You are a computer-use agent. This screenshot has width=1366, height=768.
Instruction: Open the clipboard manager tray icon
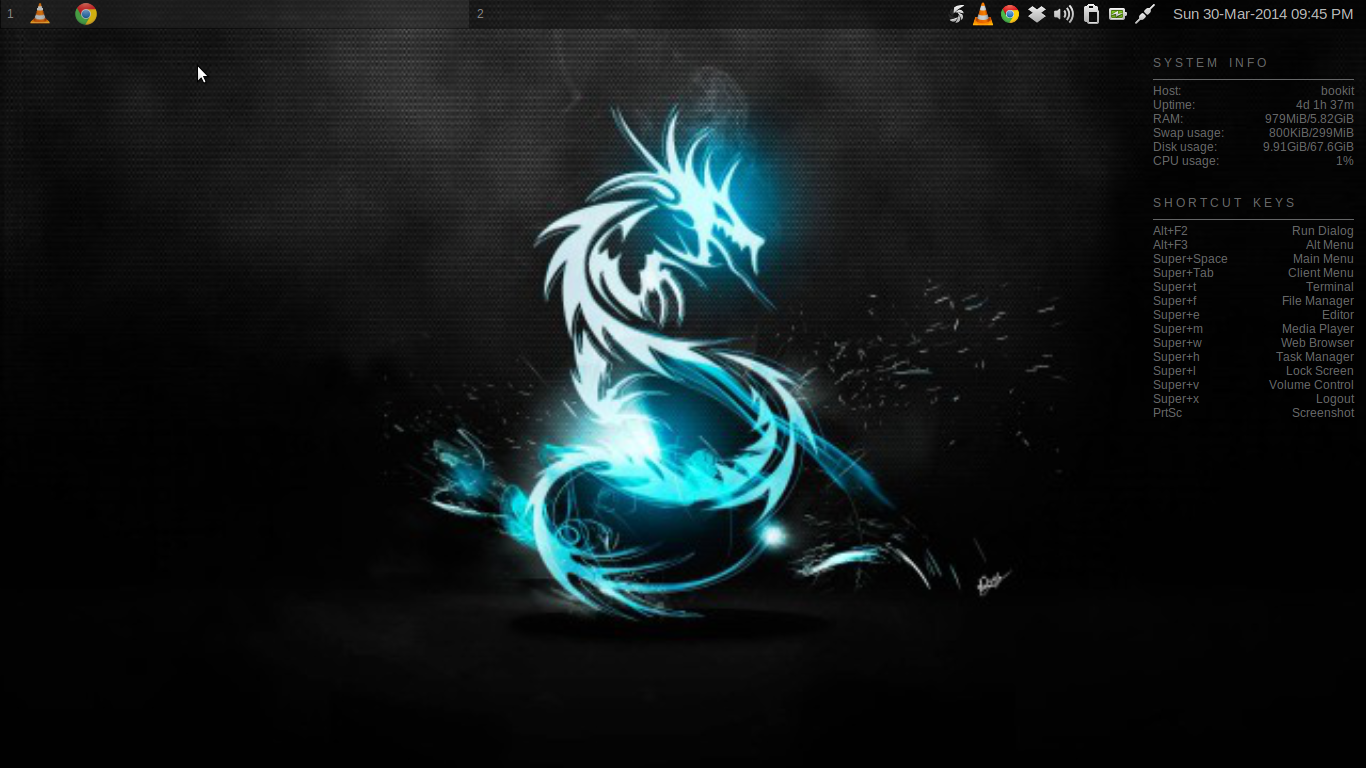(1091, 14)
